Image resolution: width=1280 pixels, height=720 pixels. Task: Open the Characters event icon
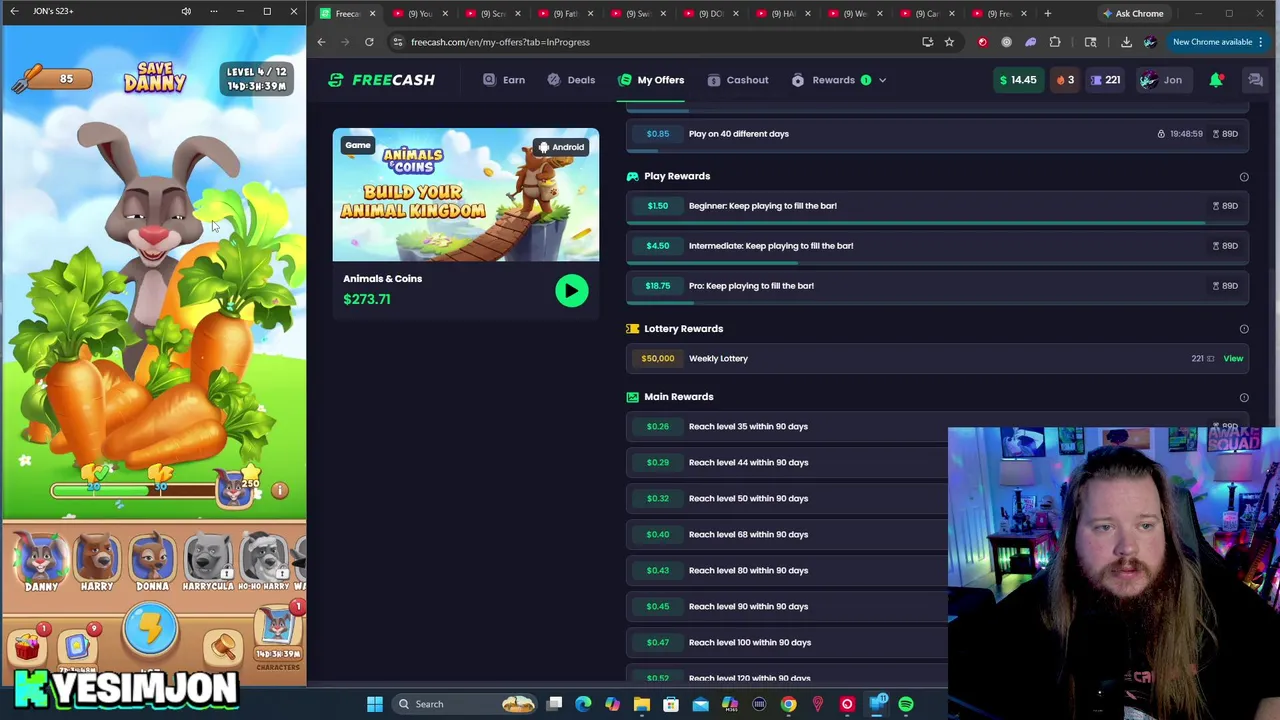pyautogui.click(x=278, y=636)
